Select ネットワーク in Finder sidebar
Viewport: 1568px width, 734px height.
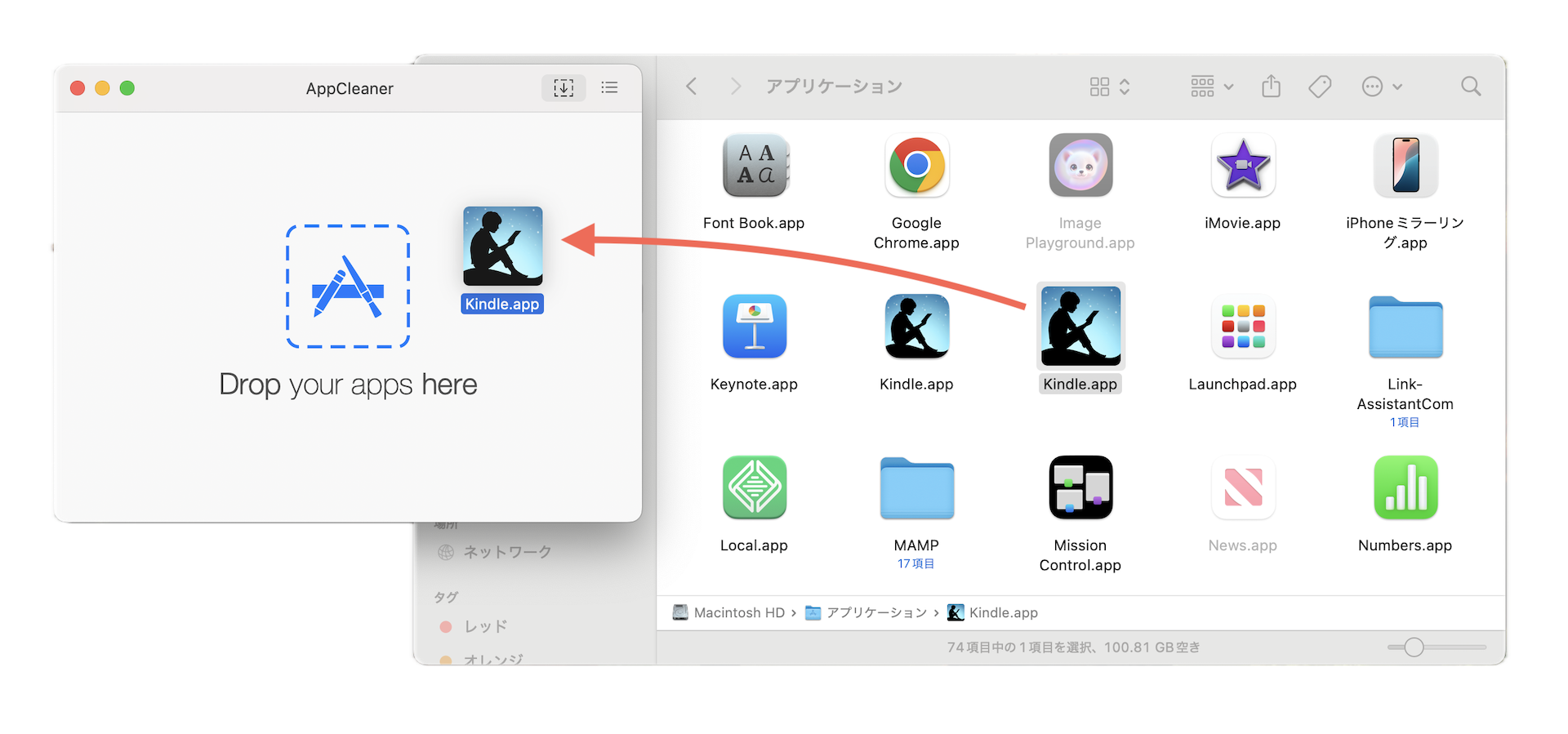(x=495, y=552)
